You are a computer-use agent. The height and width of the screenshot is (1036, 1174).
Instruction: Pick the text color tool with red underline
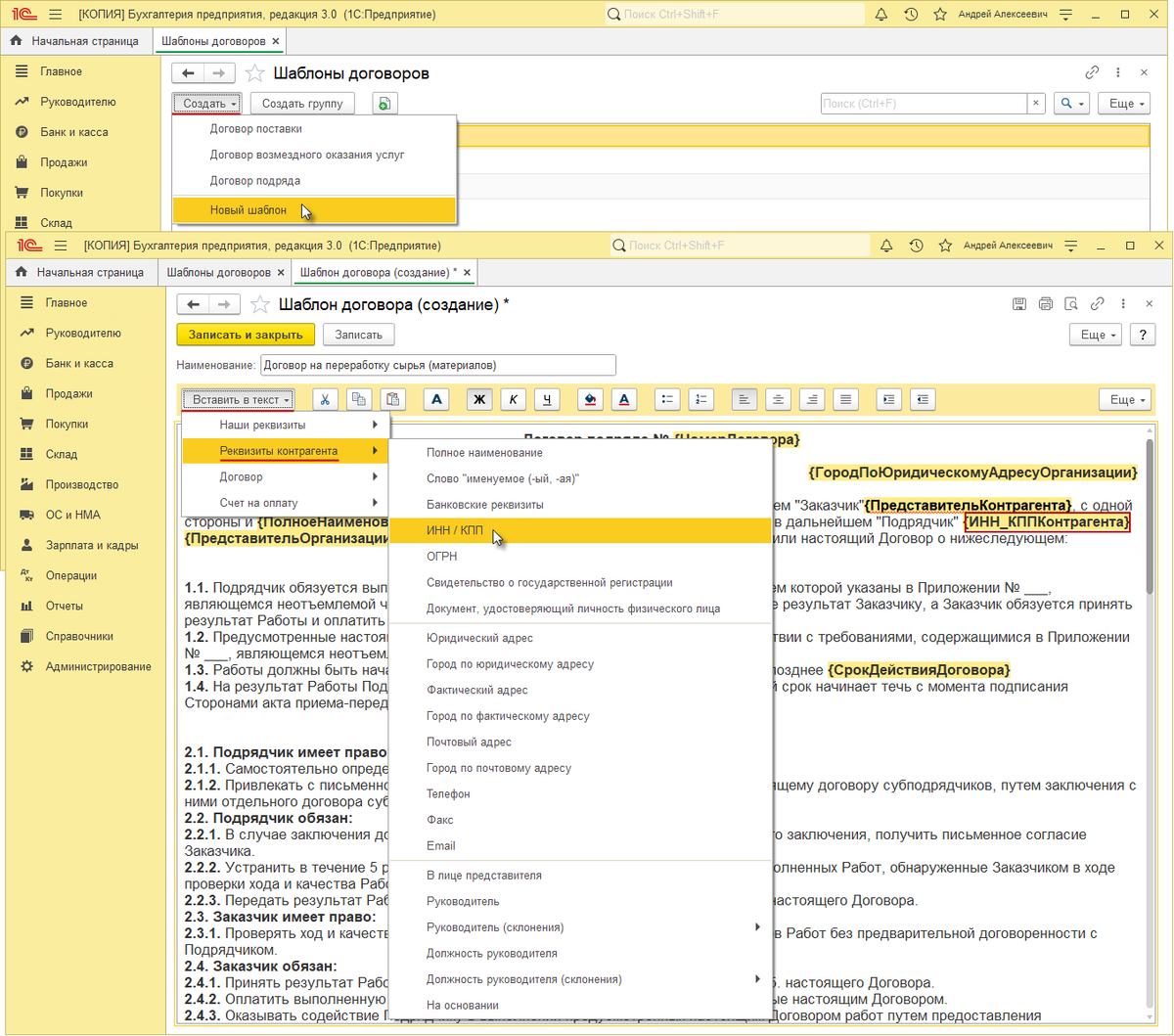(x=624, y=399)
